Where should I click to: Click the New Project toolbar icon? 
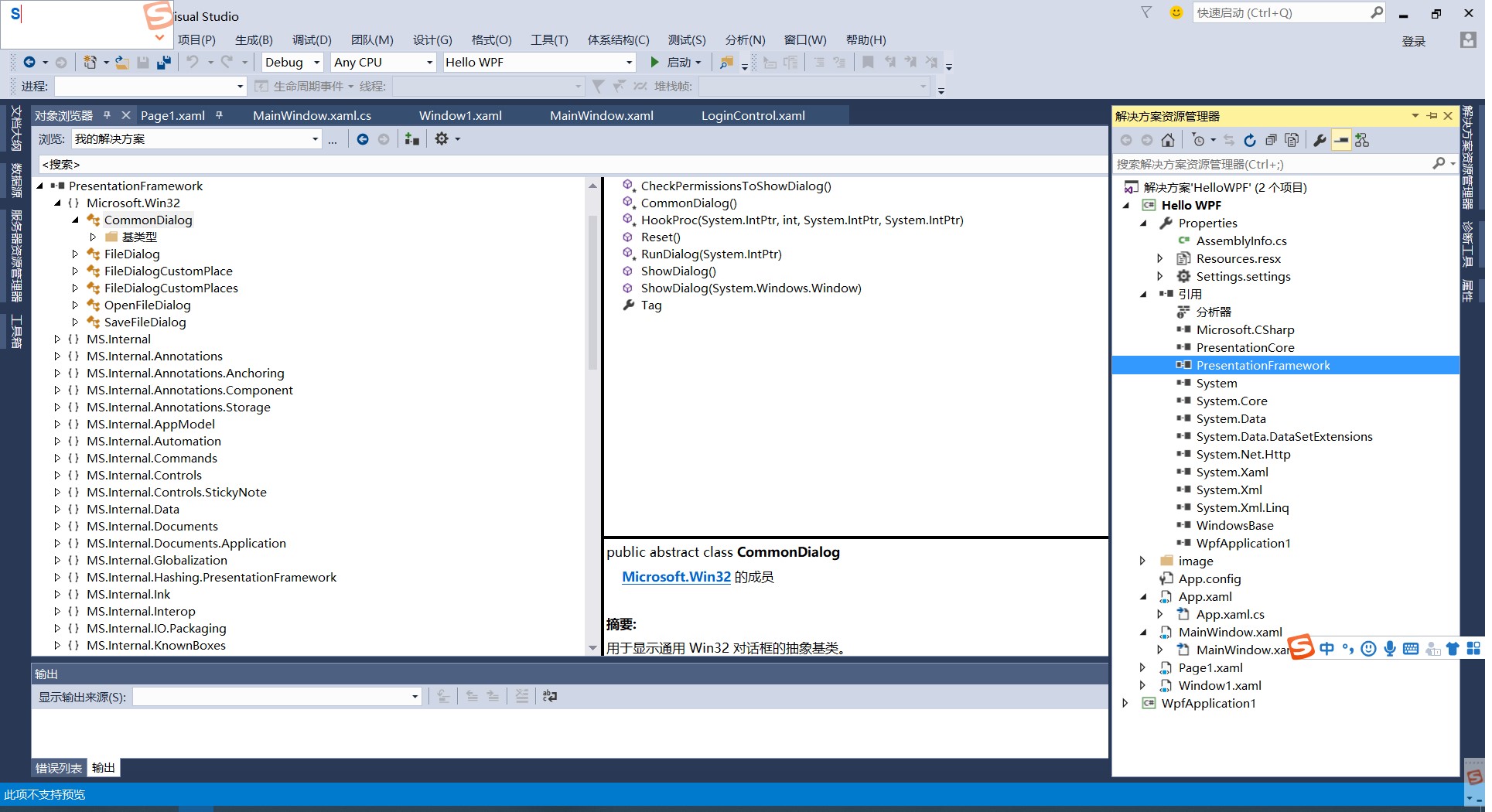(90, 63)
